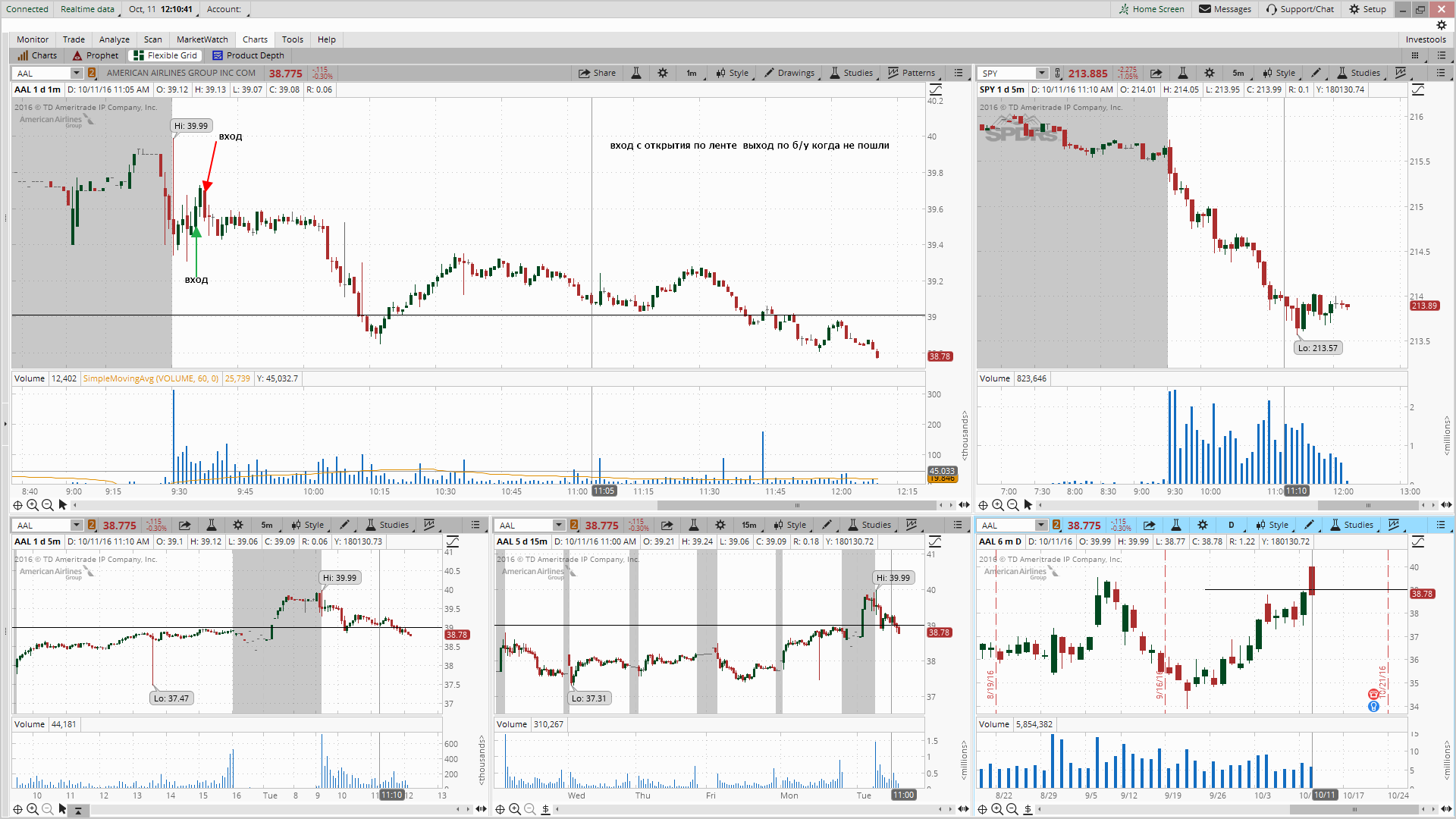Open the global settings gear below window controls
Image resolution: width=1456 pixels, height=819 pixels.
[1442, 25]
